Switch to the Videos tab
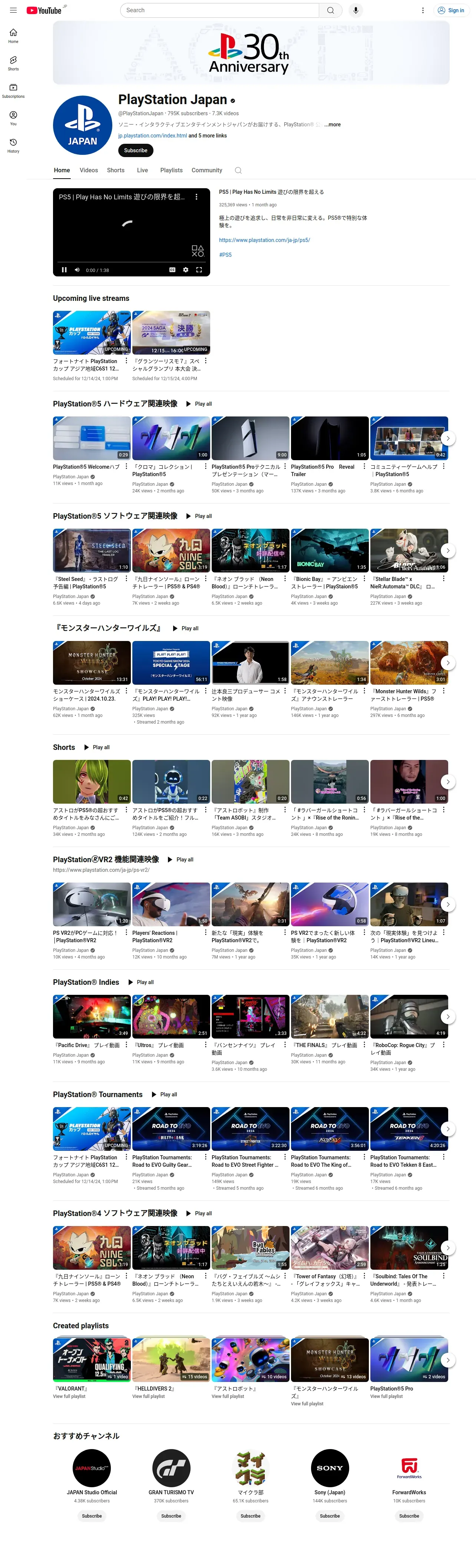 89,170
